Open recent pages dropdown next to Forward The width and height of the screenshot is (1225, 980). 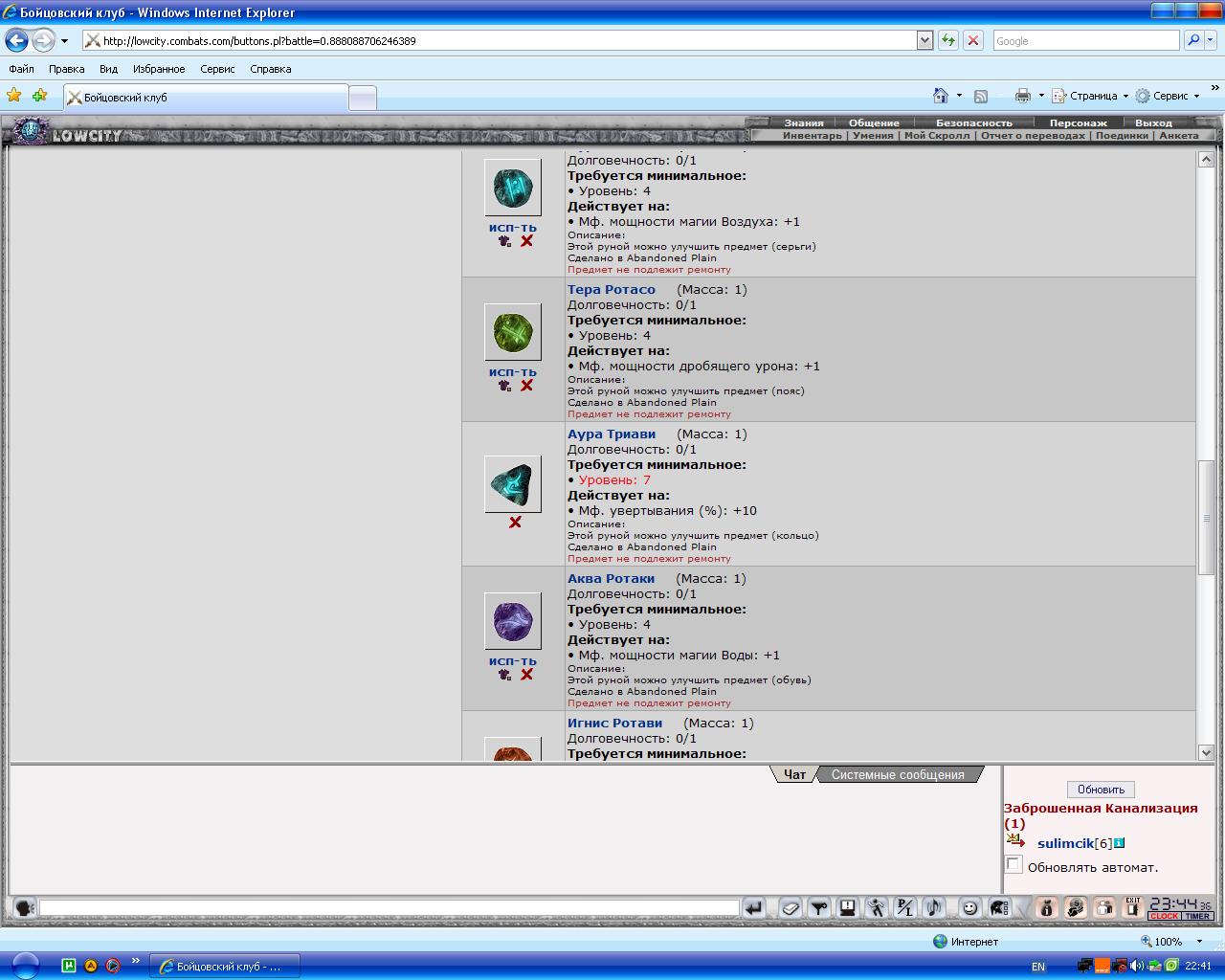coord(64,41)
